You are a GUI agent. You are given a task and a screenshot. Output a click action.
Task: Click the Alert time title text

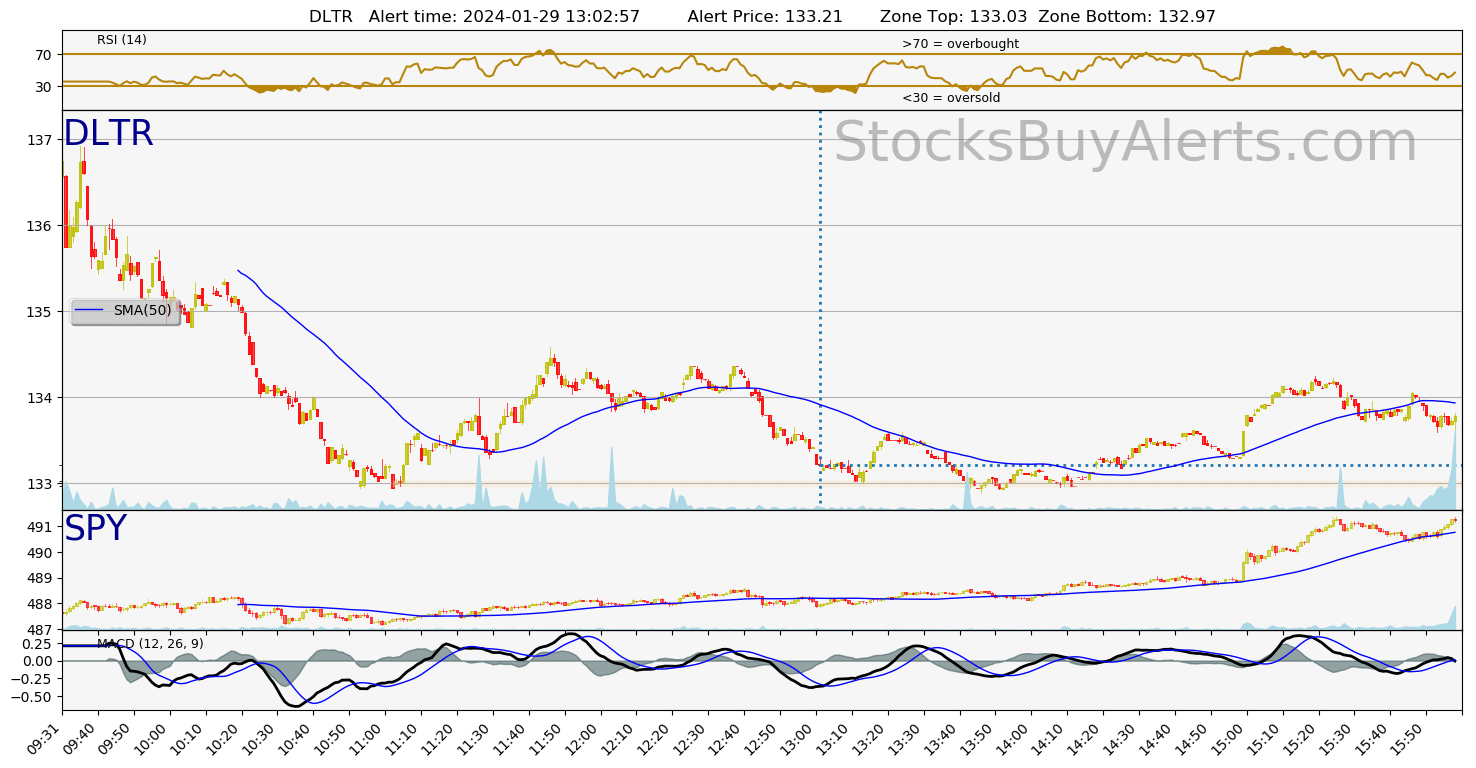click(x=504, y=16)
